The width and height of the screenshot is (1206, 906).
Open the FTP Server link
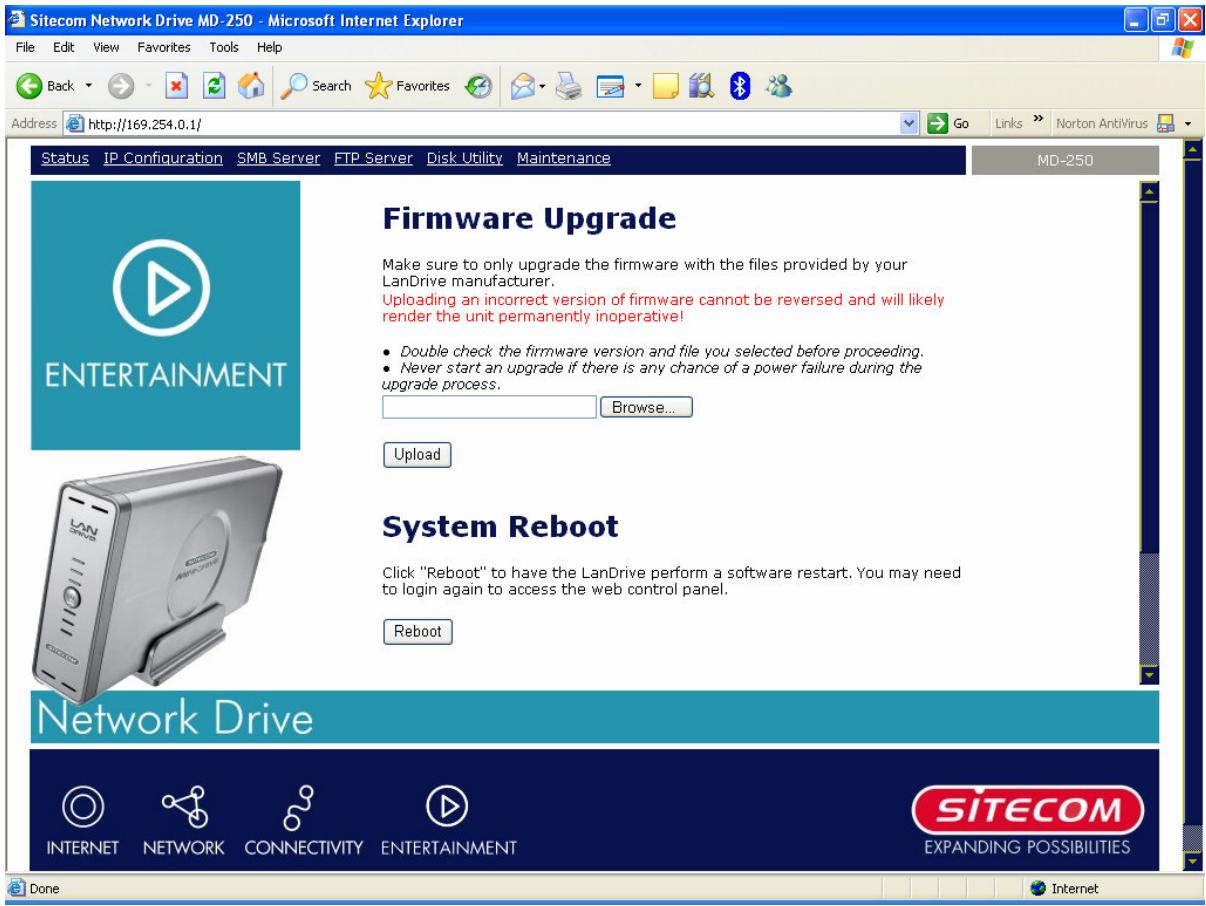(374, 158)
